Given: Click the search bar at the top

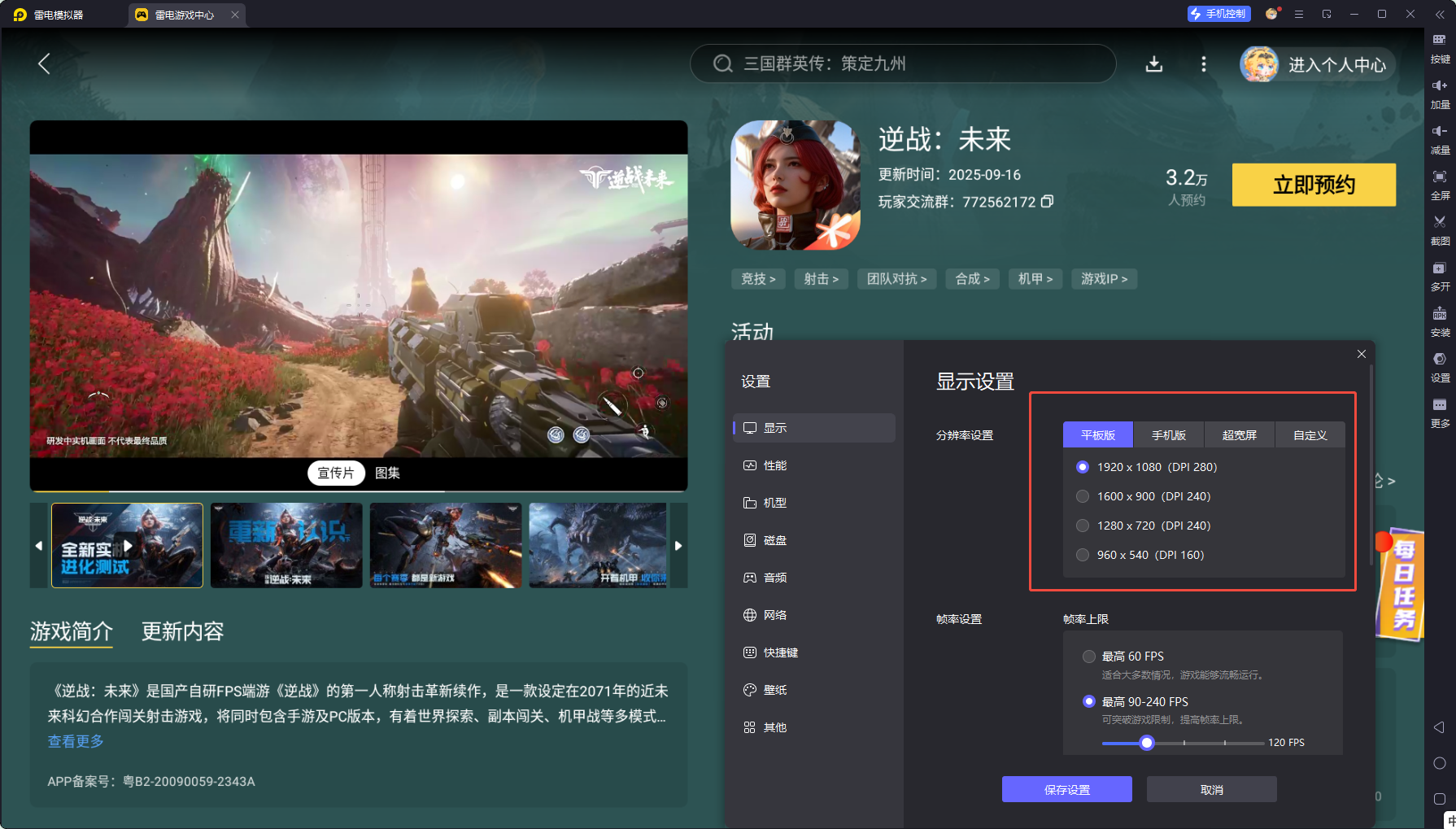Looking at the screenshot, I should click(x=903, y=63).
